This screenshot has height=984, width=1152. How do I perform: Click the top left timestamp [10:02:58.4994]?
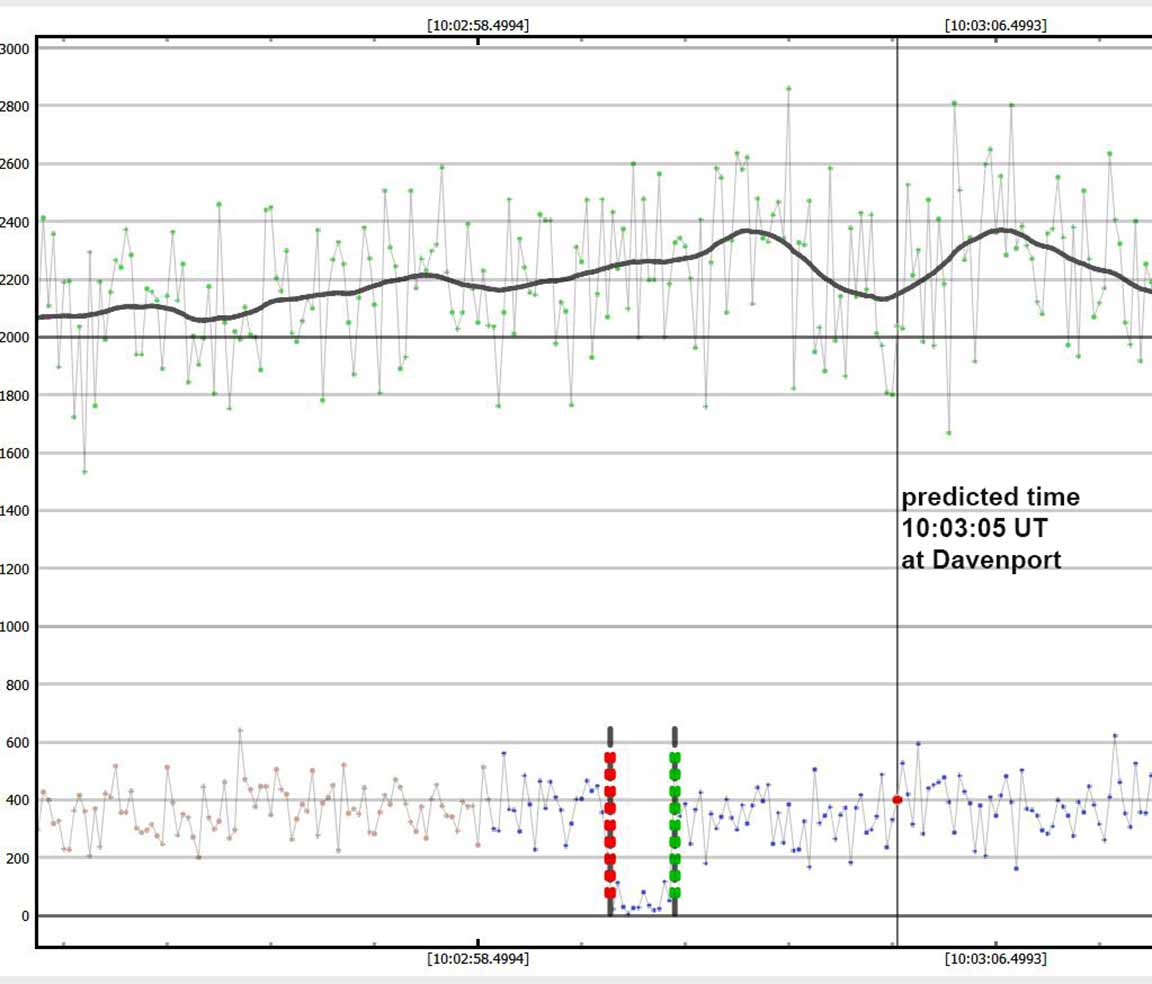coord(478,25)
